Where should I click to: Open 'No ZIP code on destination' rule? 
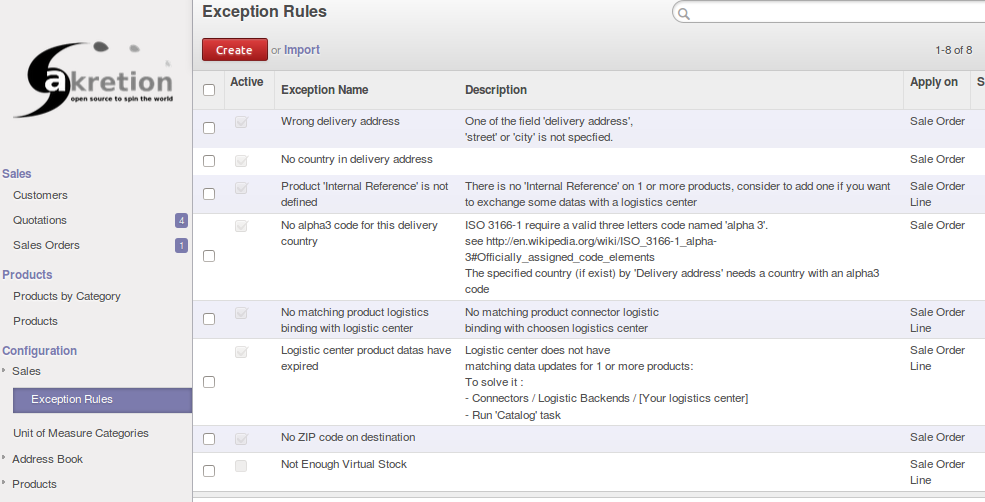348,437
